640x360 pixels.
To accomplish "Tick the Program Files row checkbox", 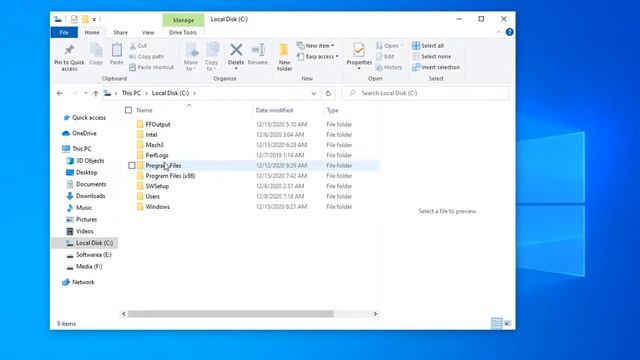I will 131,165.
